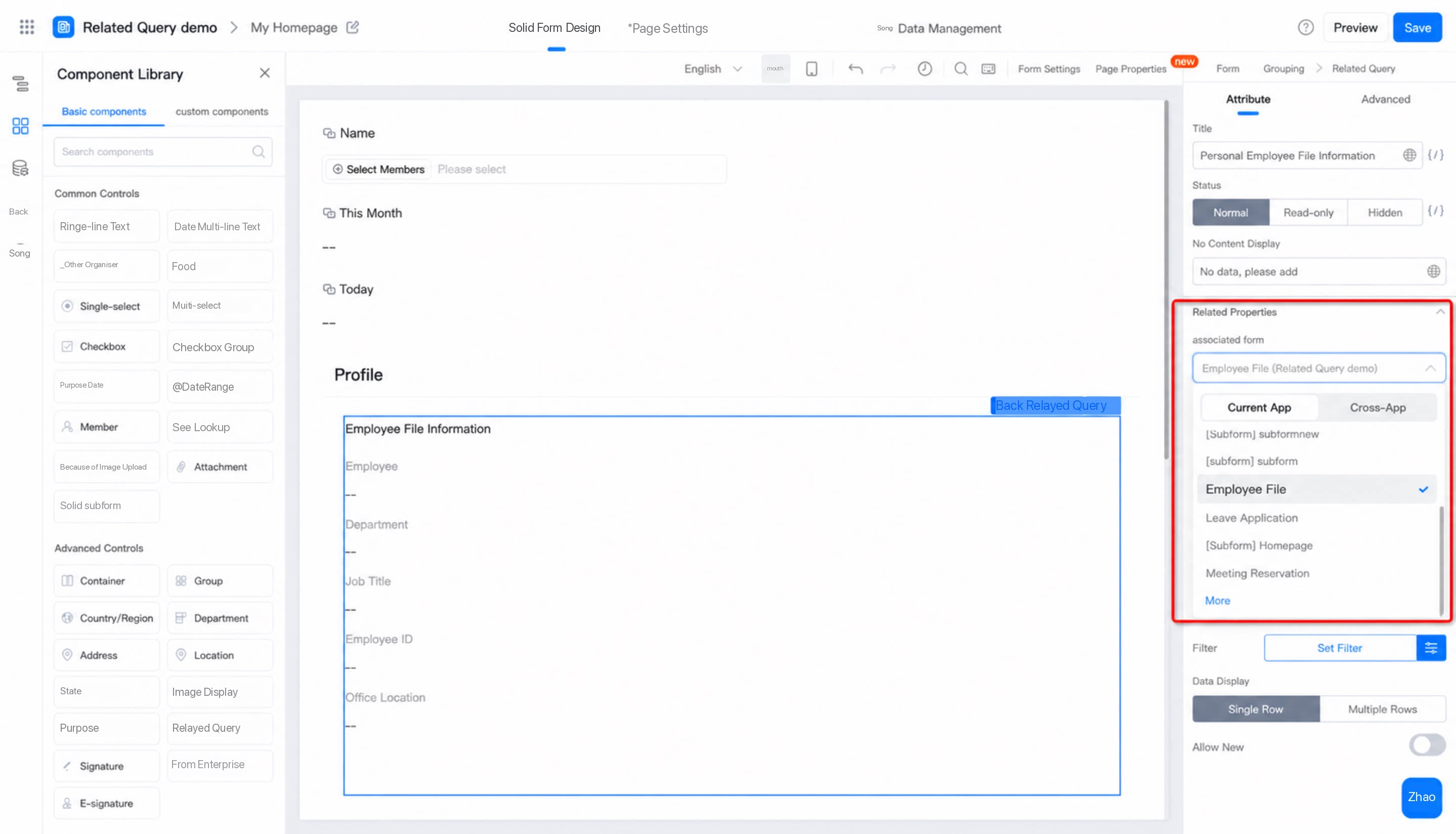Open the apps grid menu icon

[x=27, y=27]
